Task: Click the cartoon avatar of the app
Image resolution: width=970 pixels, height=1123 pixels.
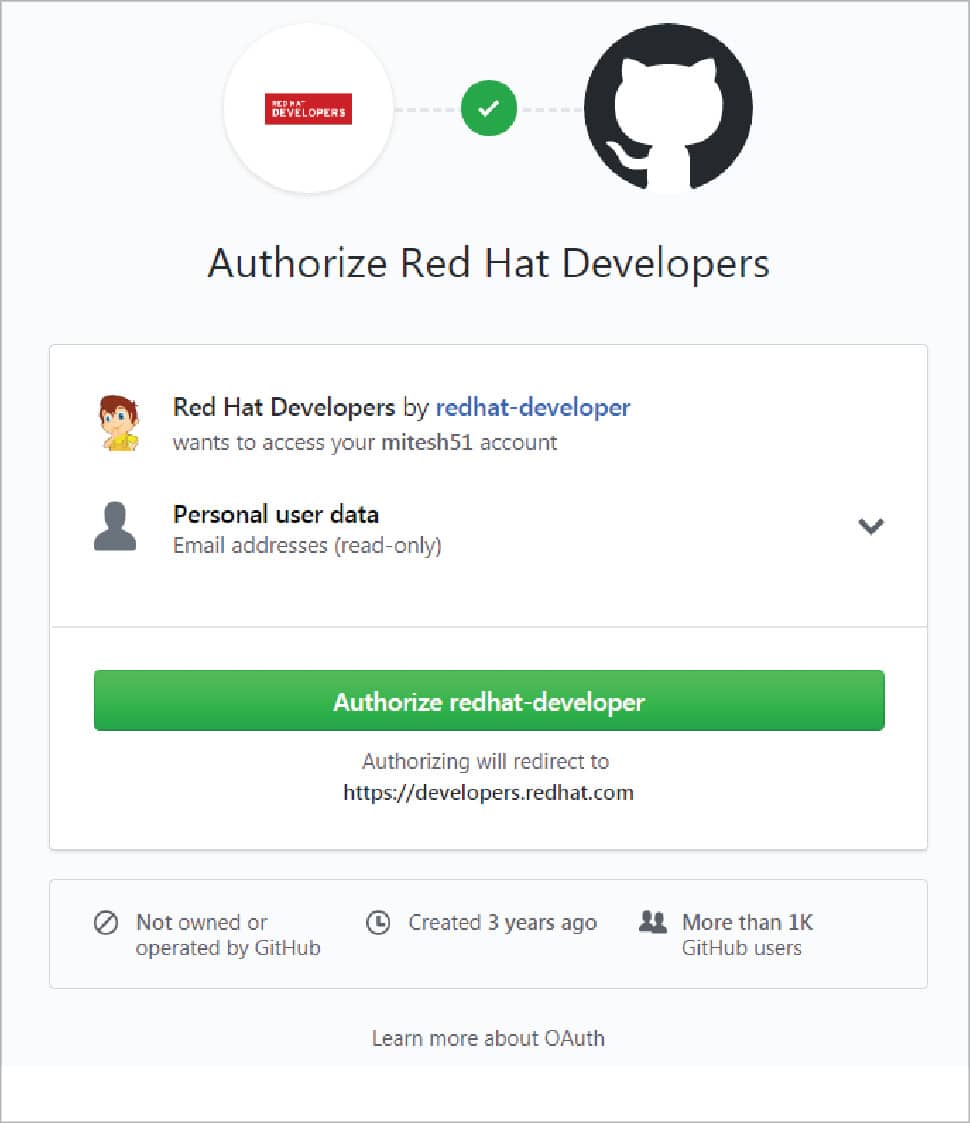Action: (x=119, y=423)
